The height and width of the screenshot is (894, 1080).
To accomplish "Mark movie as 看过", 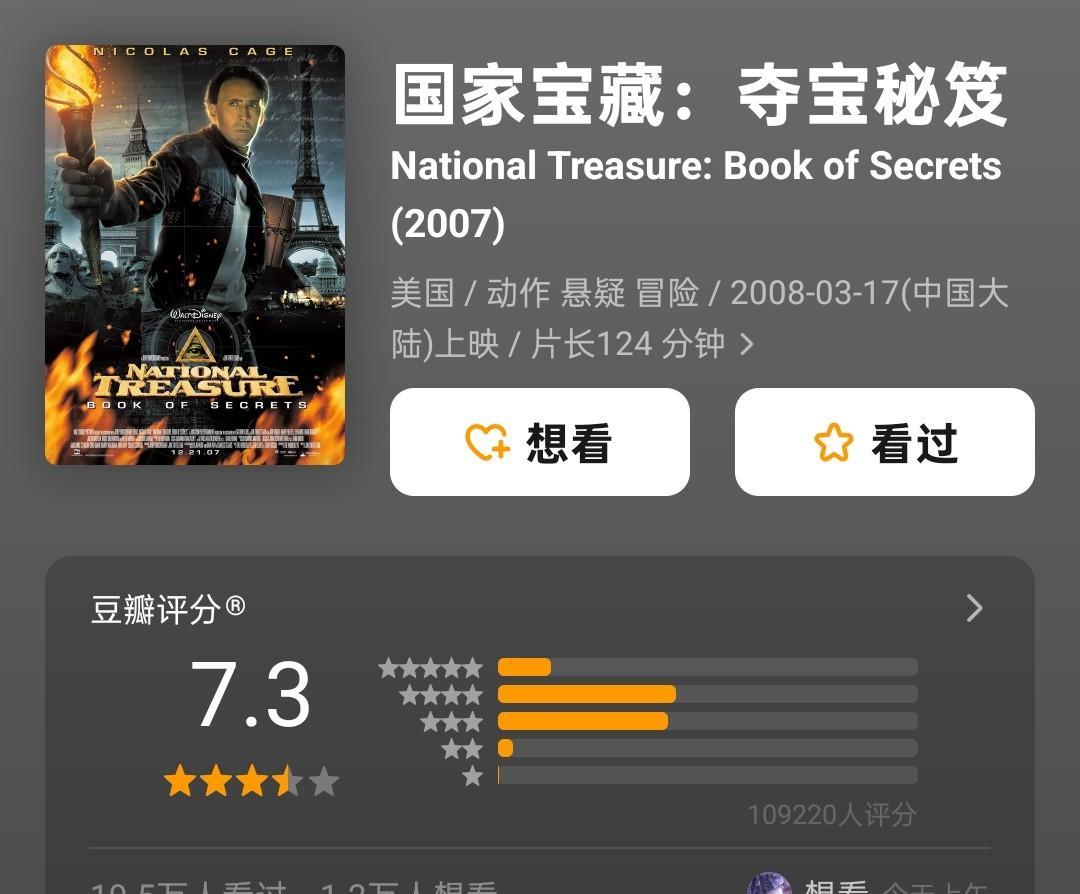I will coord(885,441).
